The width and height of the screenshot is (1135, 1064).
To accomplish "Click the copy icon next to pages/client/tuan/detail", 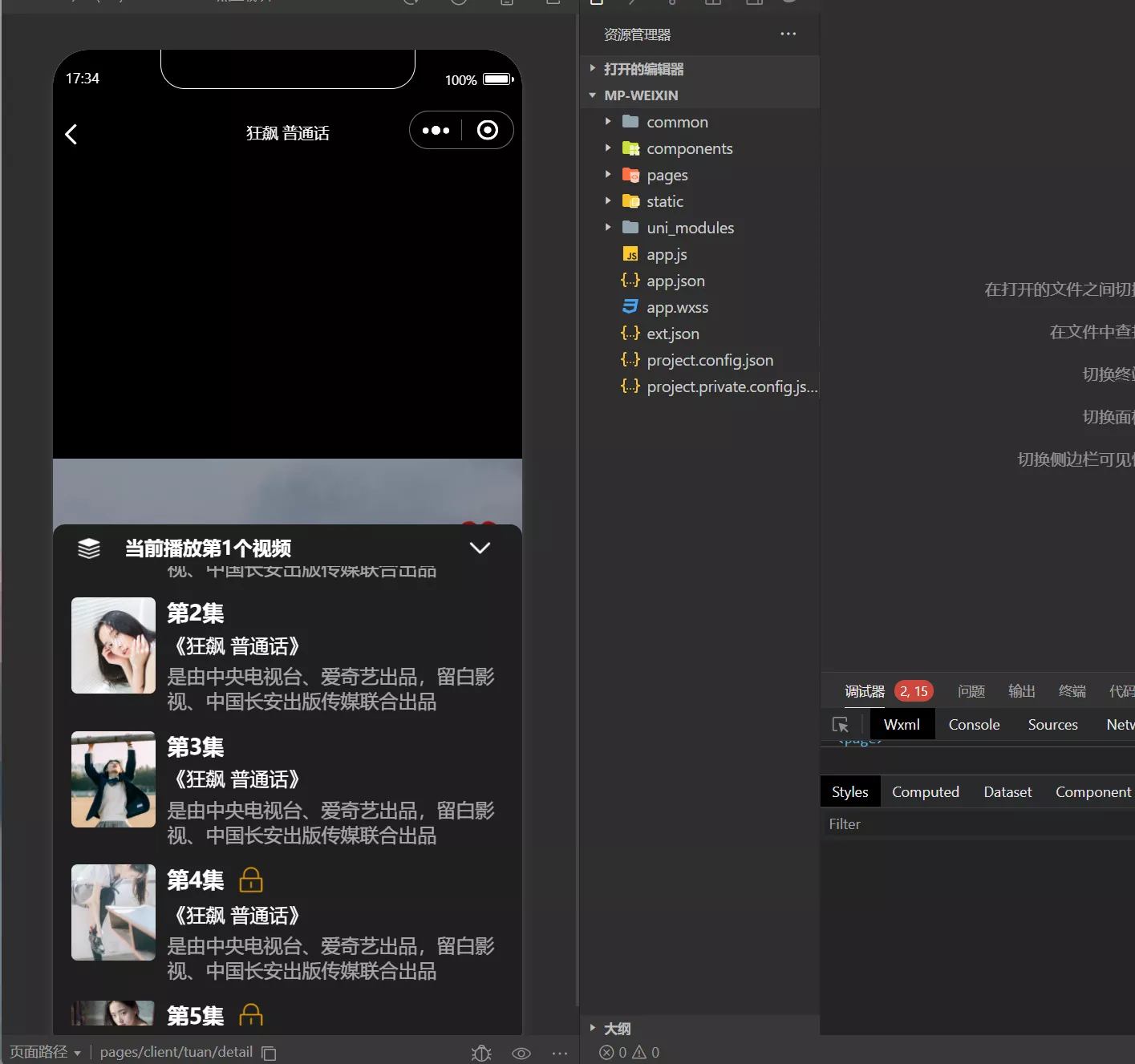I will click(268, 1052).
